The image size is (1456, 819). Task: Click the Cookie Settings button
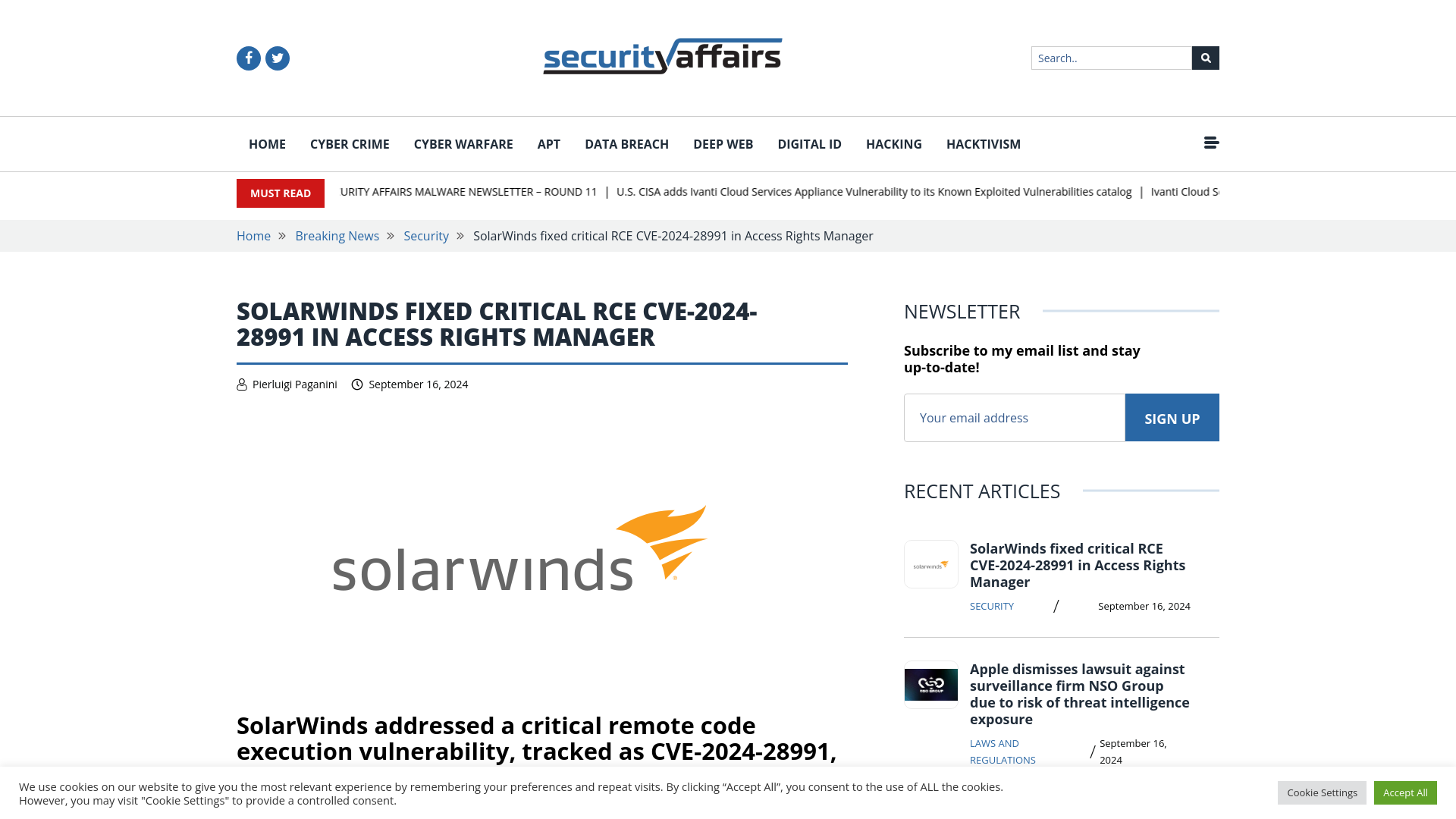tap(1322, 792)
